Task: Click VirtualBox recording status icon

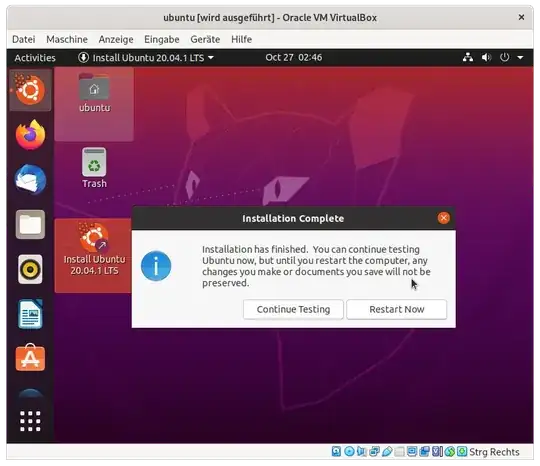Action: [424, 452]
